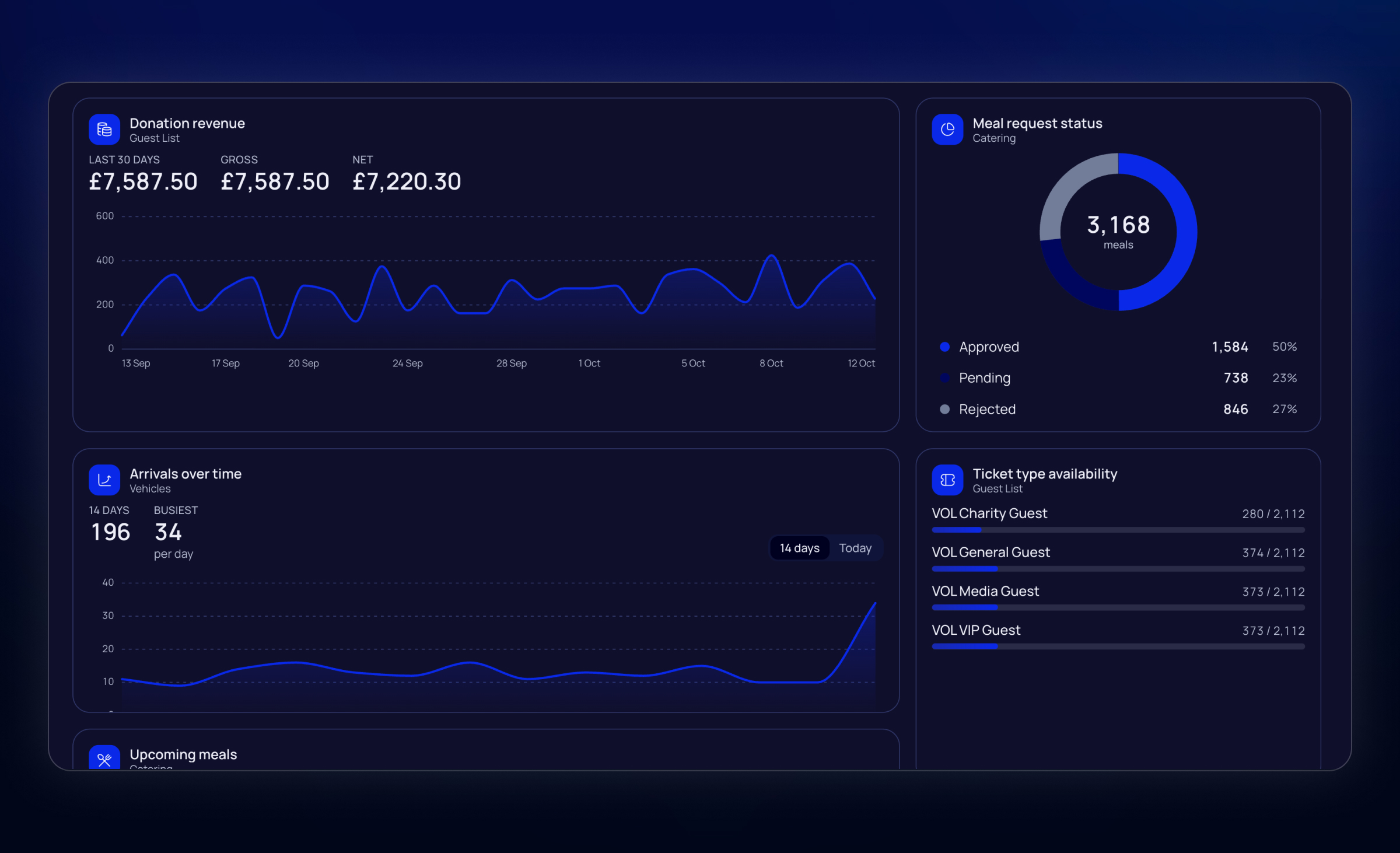
Task: Click the 3,168 meals donut center
Action: pyautogui.click(x=1118, y=232)
